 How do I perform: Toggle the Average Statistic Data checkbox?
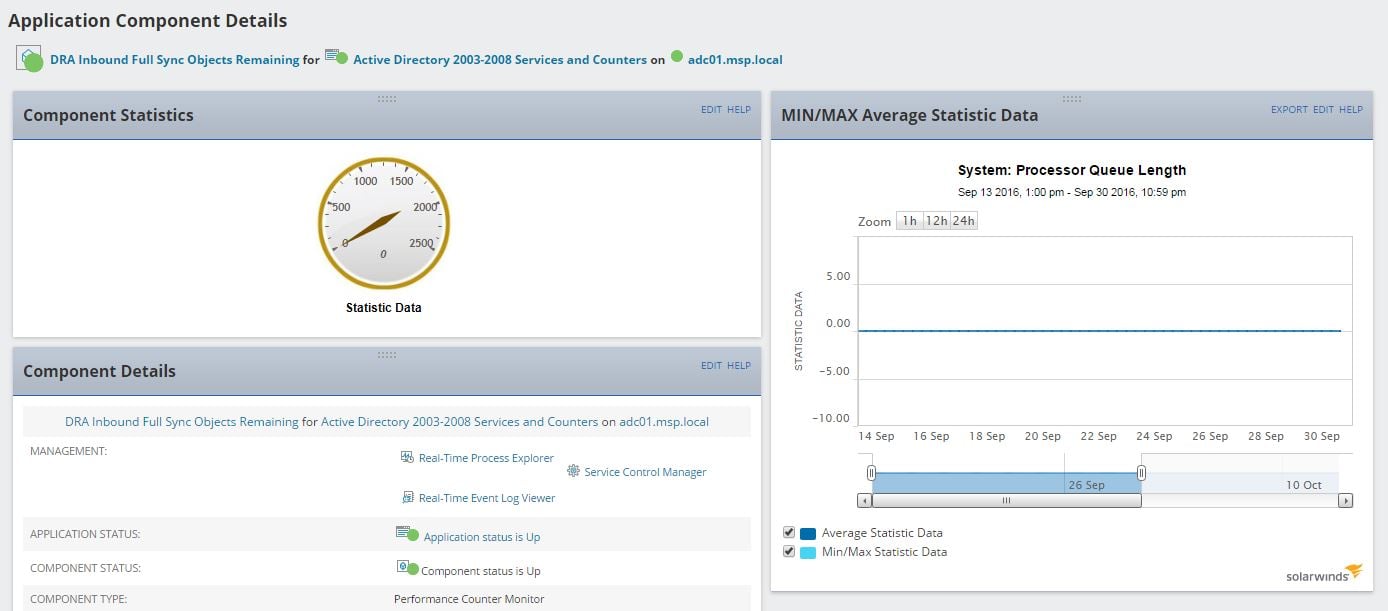[x=789, y=532]
